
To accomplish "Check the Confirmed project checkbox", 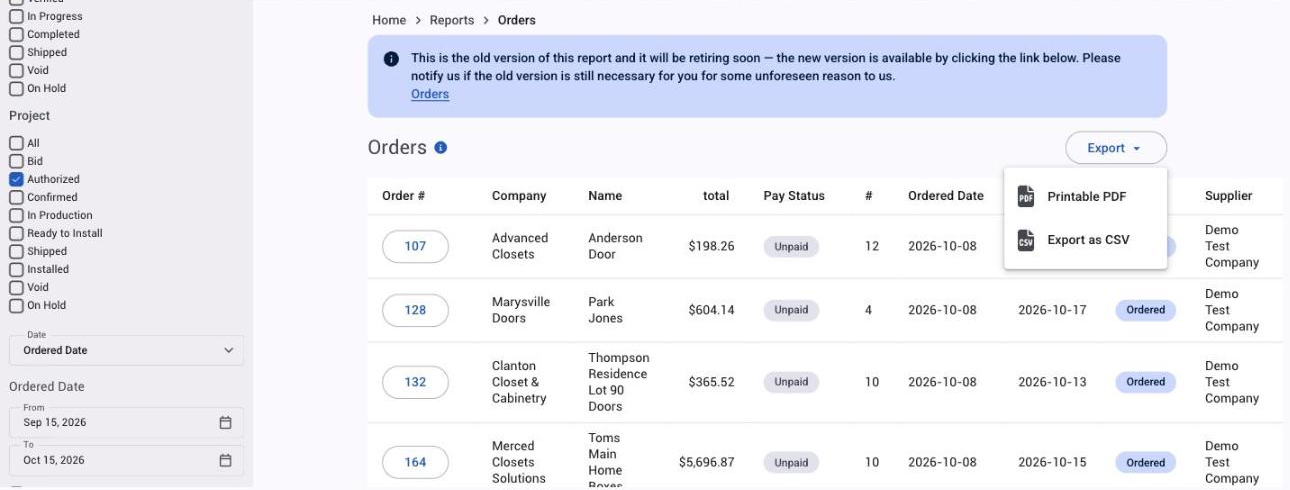I will (x=16, y=197).
